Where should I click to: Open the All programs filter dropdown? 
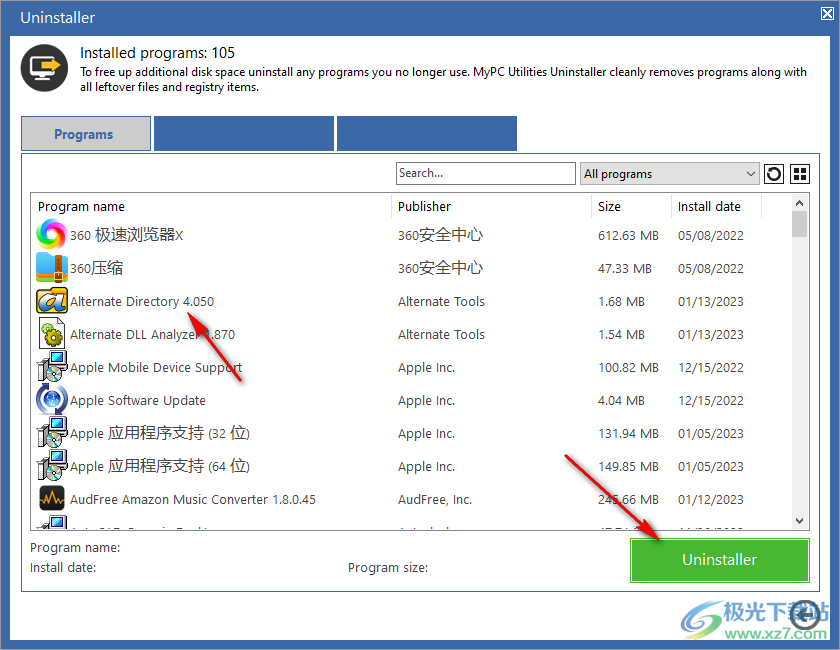[670, 174]
